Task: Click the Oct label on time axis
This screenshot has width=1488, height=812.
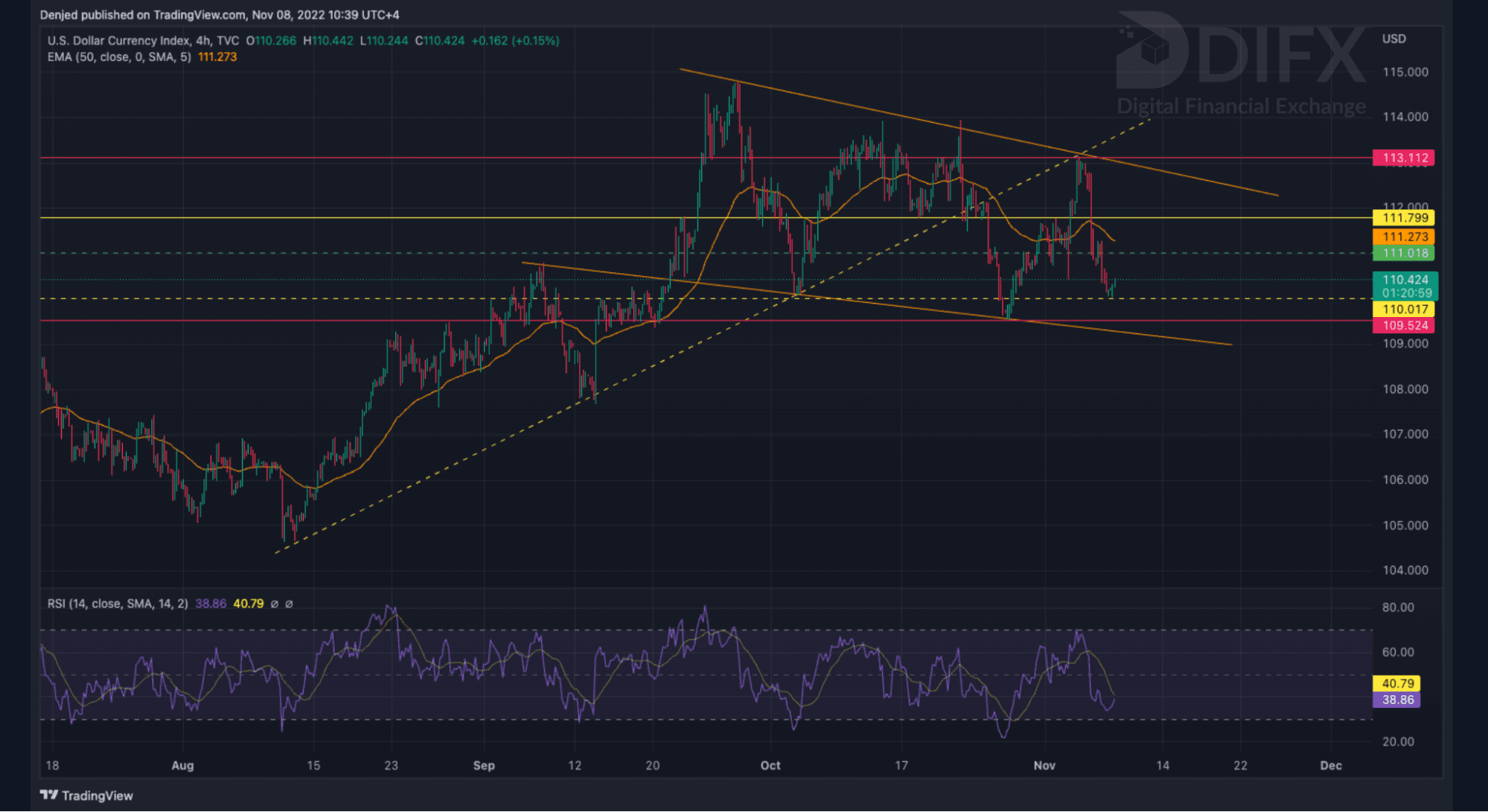Action: (x=770, y=765)
